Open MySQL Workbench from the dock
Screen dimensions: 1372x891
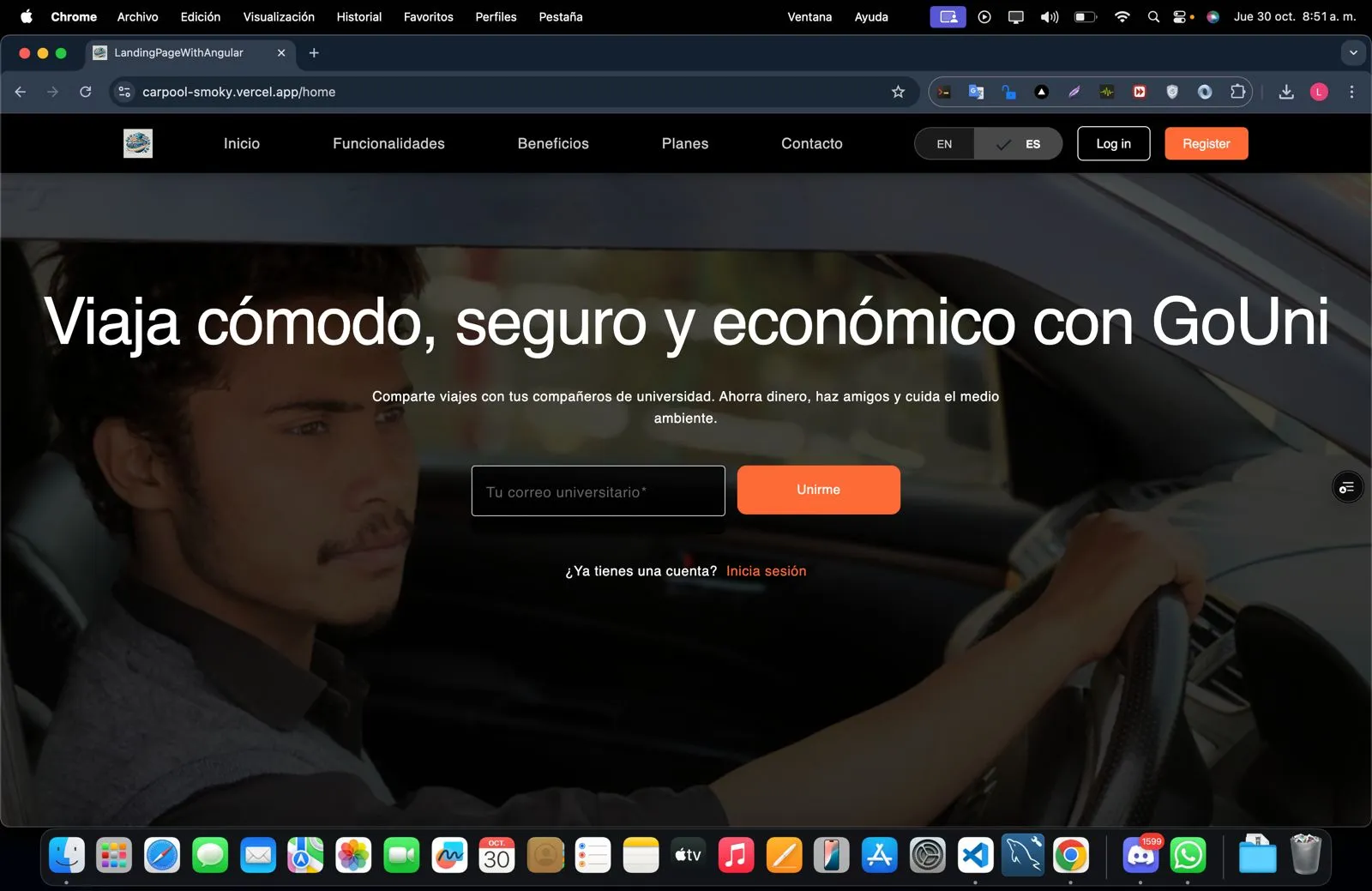click(1023, 855)
